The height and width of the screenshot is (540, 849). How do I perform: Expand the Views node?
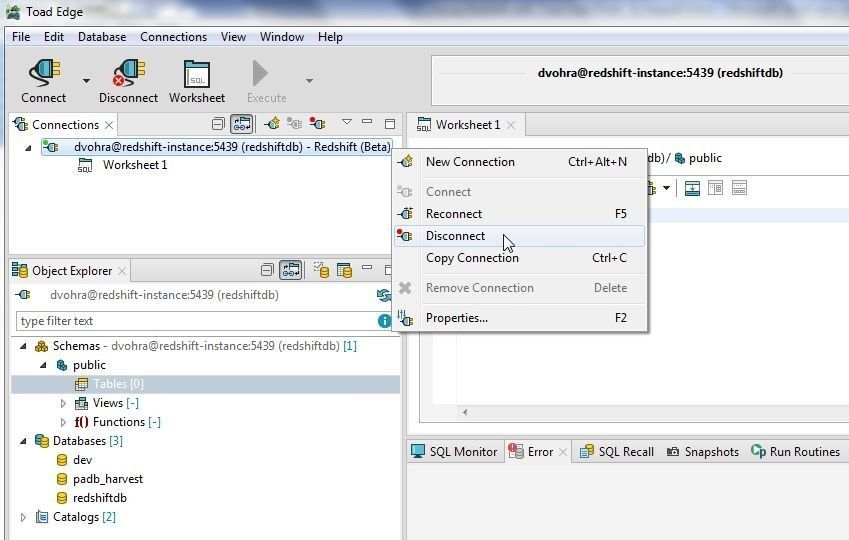pyautogui.click(x=63, y=404)
